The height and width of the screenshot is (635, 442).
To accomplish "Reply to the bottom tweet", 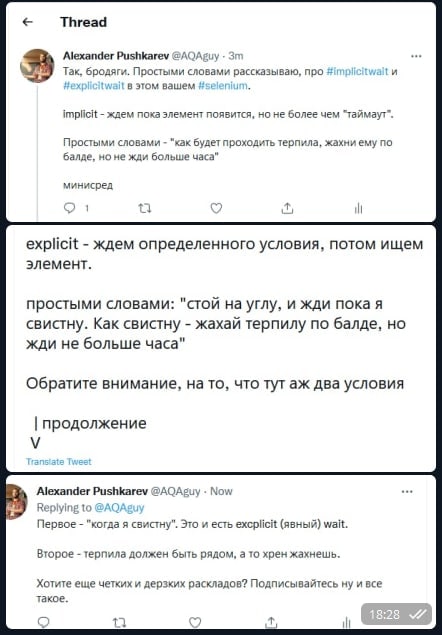I will tap(43, 622).
